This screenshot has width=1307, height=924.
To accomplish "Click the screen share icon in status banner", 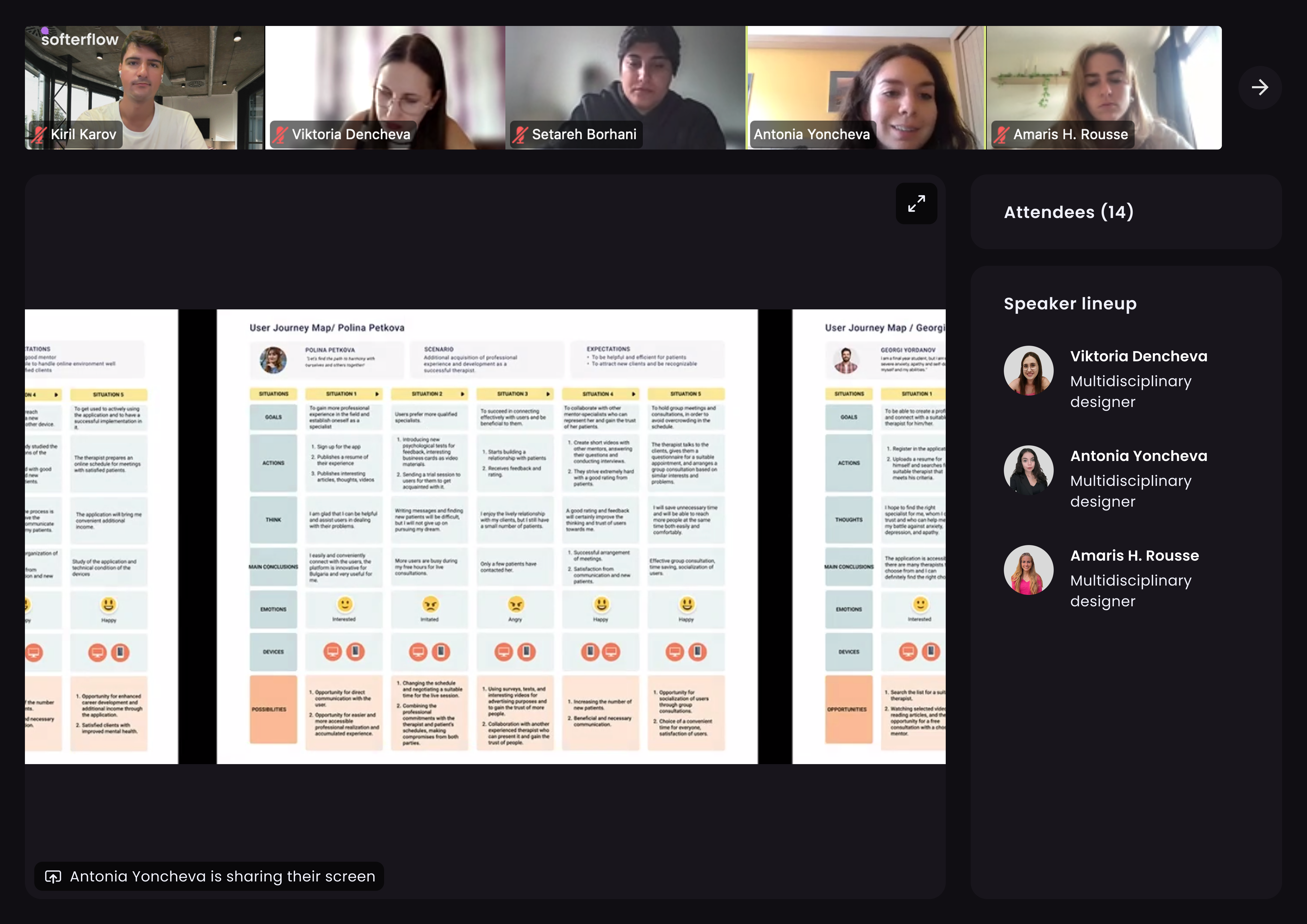I will pyautogui.click(x=53, y=876).
